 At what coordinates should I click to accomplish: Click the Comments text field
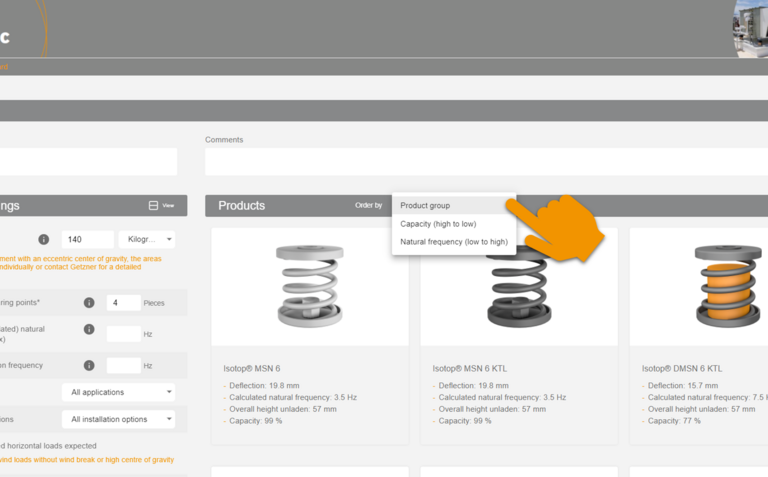tap(486, 162)
